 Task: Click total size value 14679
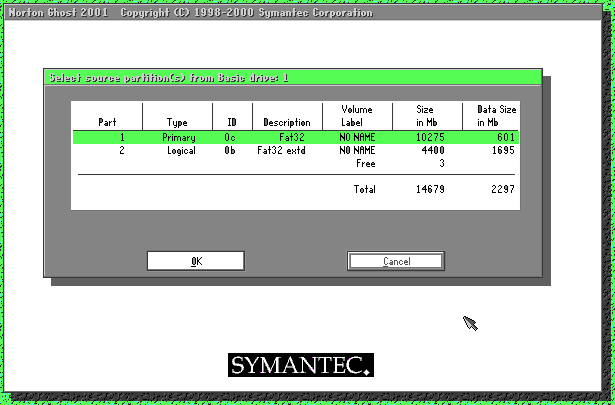tap(430, 189)
